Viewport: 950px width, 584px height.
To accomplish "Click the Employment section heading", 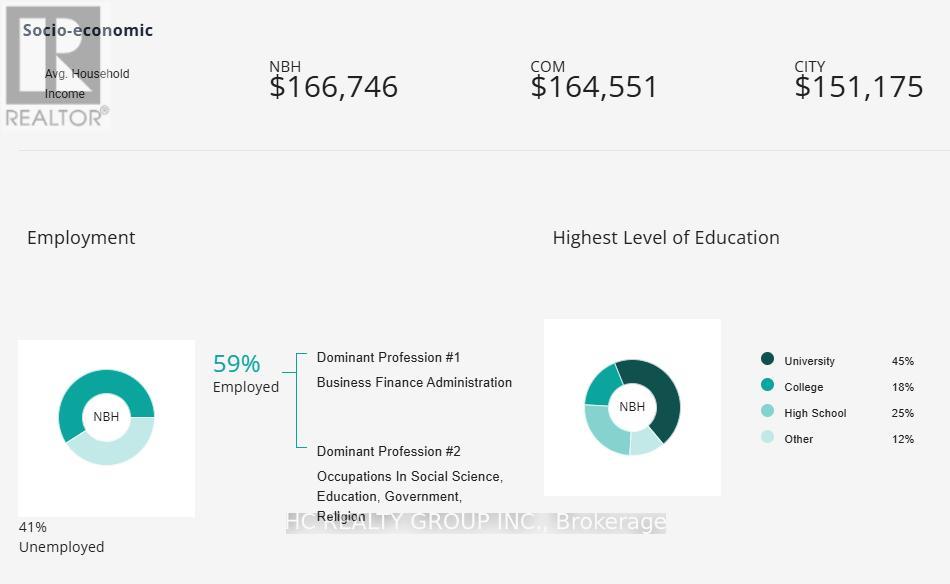I will (81, 238).
